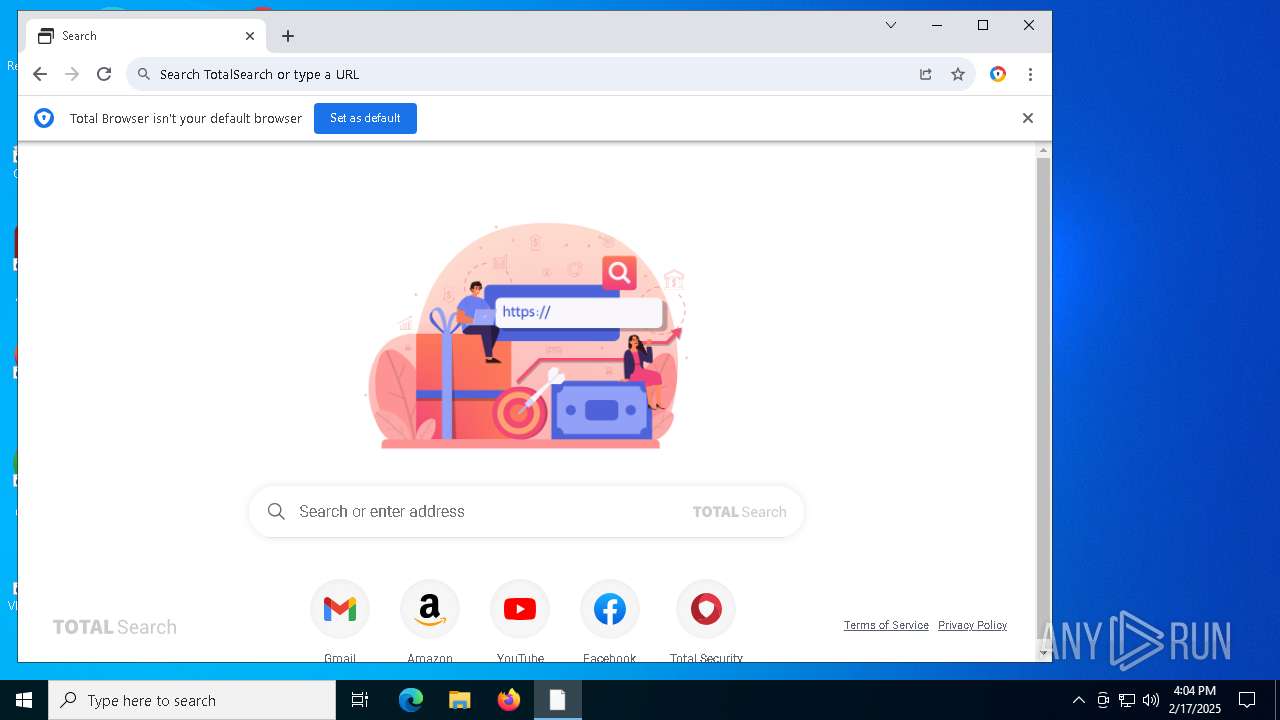Open File Explorer from taskbar
Screen dimensions: 1280x720
click(x=459, y=700)
